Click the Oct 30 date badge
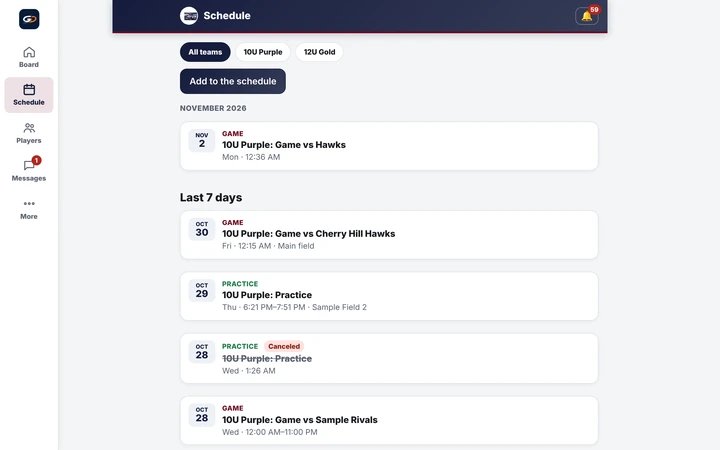The width and height of the screenshot is (720, 450). click(202, 229)
